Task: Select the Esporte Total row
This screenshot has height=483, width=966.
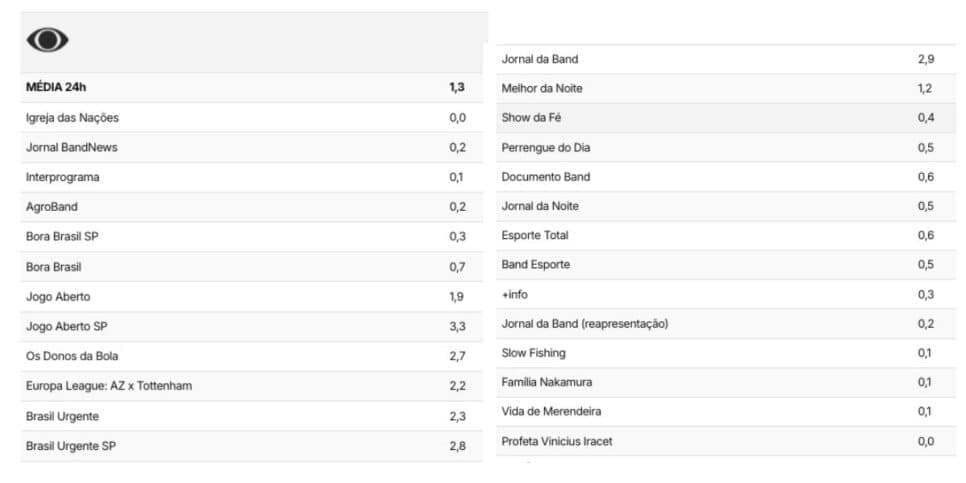Action: 726,235
